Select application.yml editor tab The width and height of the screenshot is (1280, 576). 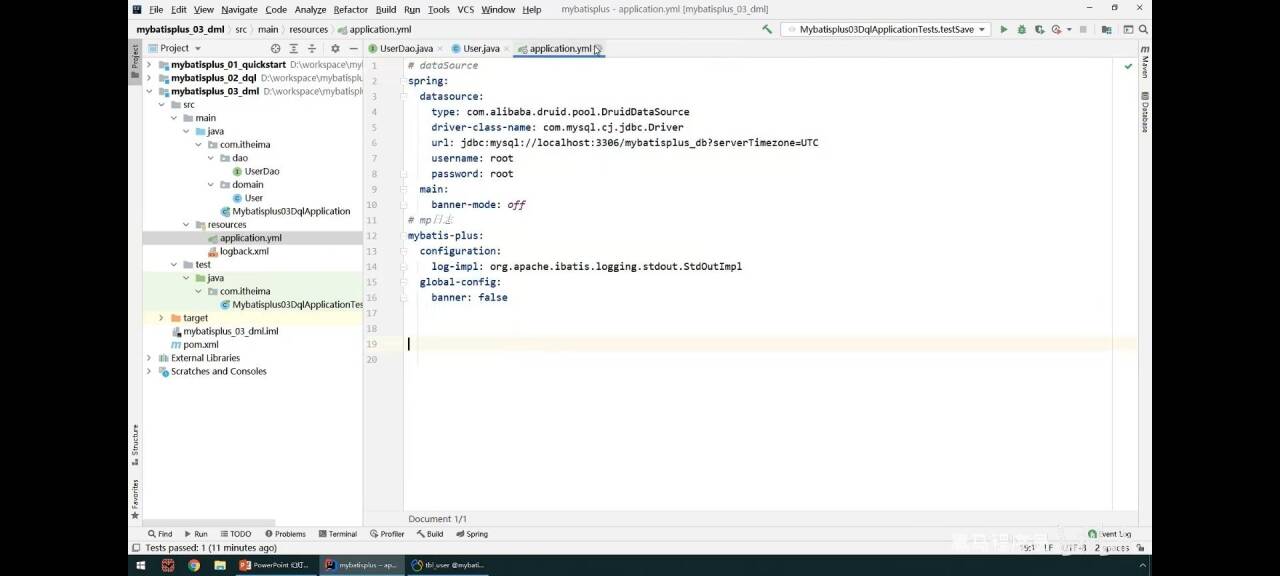(560, 49)
